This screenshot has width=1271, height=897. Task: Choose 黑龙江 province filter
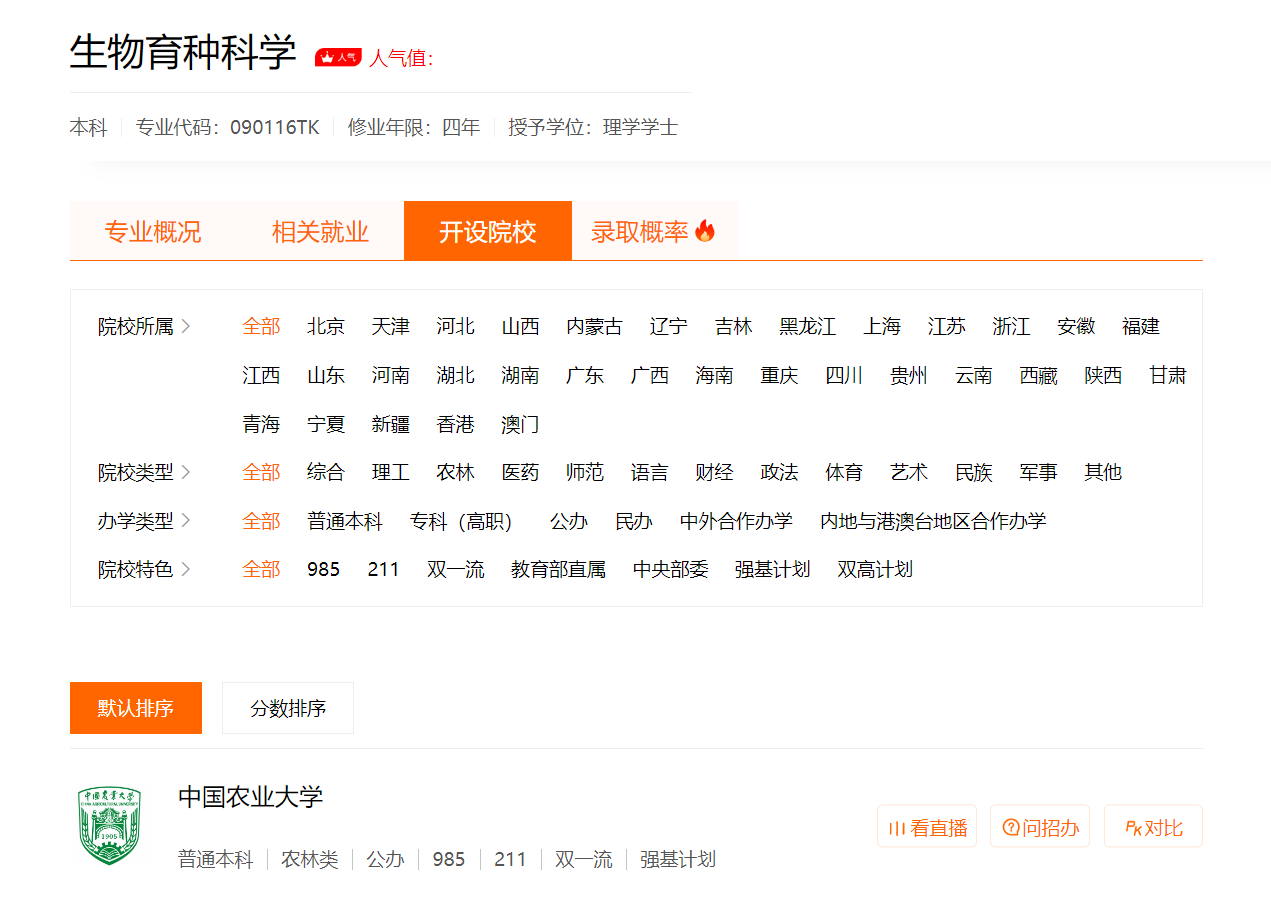click(x=808, y=326)
